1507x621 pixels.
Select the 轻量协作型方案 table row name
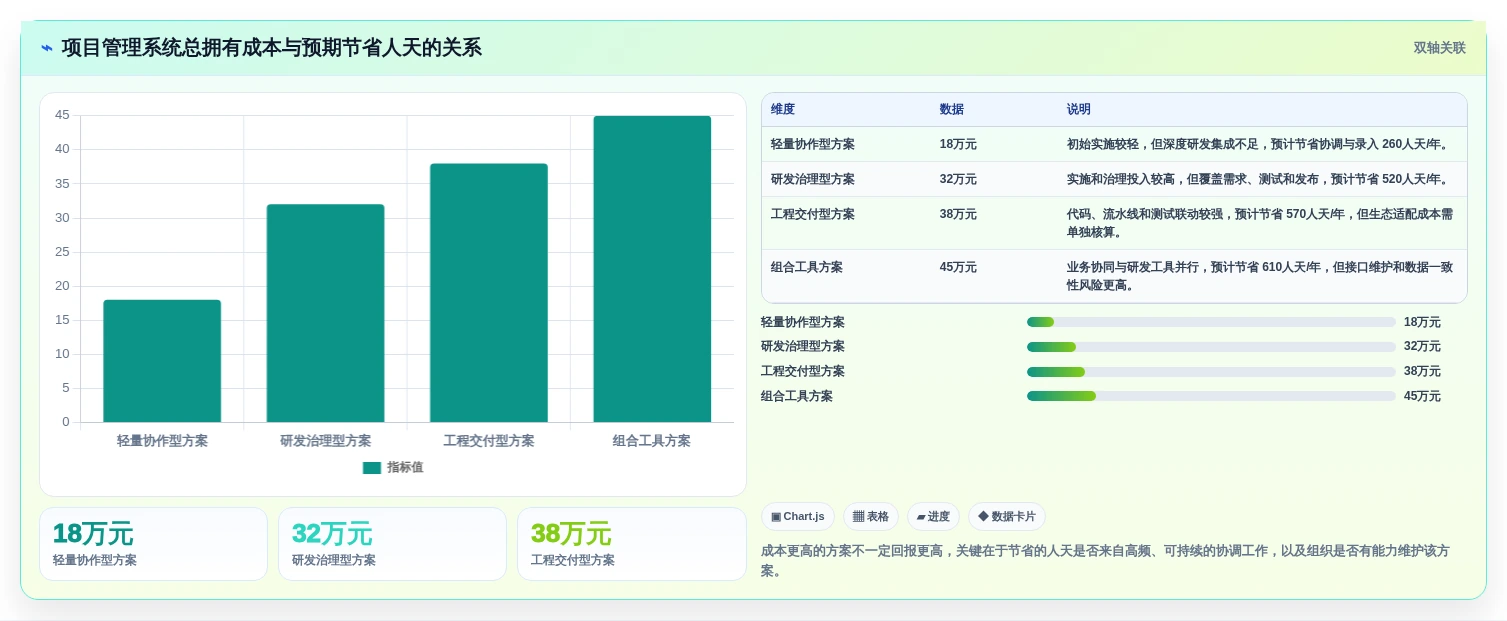(x=813, y=145)
